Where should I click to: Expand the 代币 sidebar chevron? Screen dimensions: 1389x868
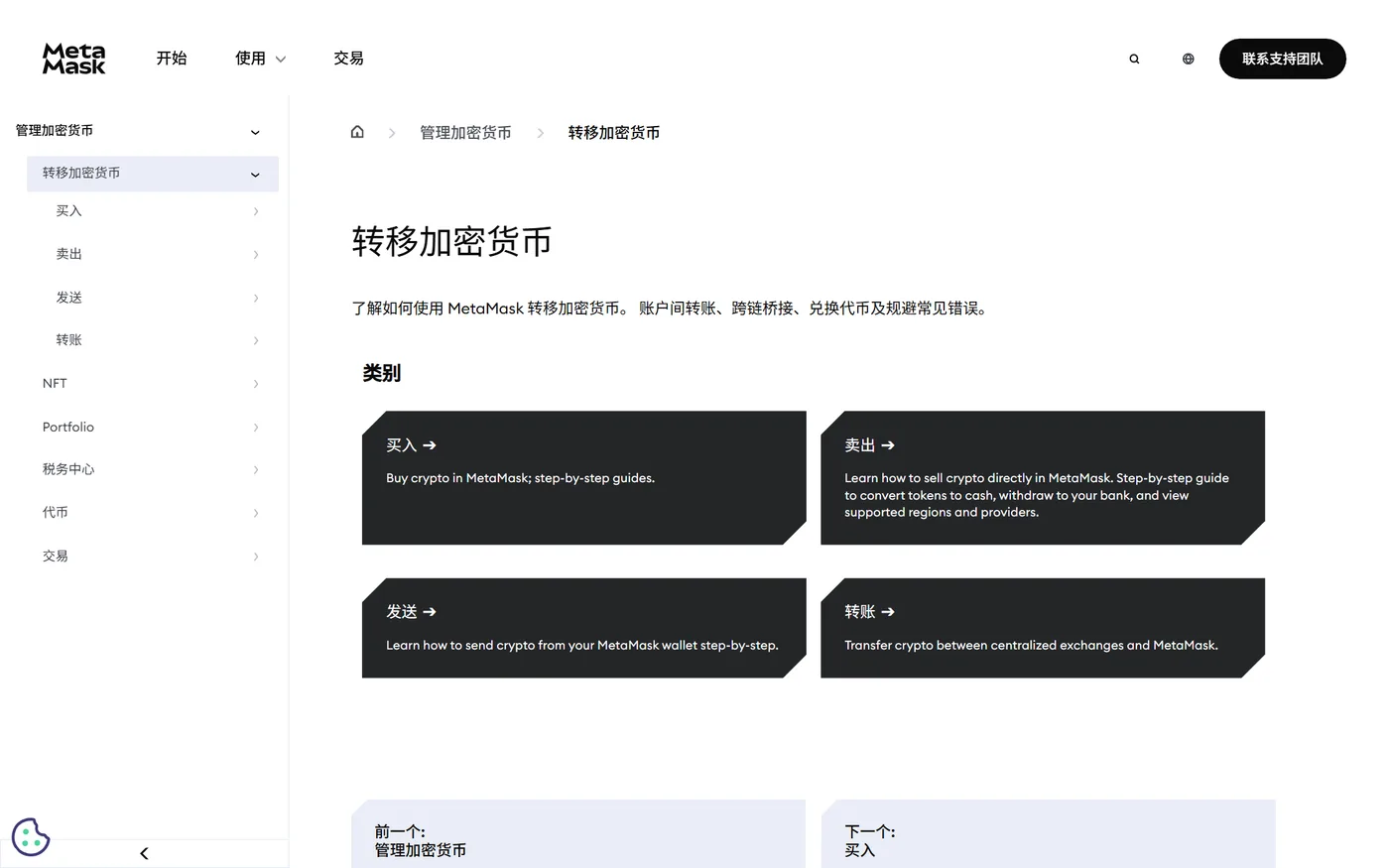[x=256, y=513]
